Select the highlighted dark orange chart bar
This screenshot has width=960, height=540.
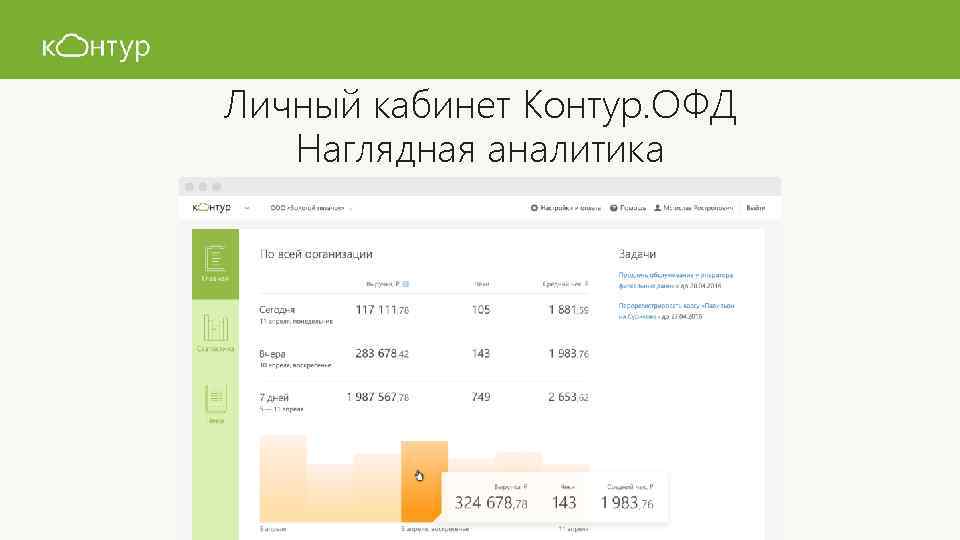(424, 481)
